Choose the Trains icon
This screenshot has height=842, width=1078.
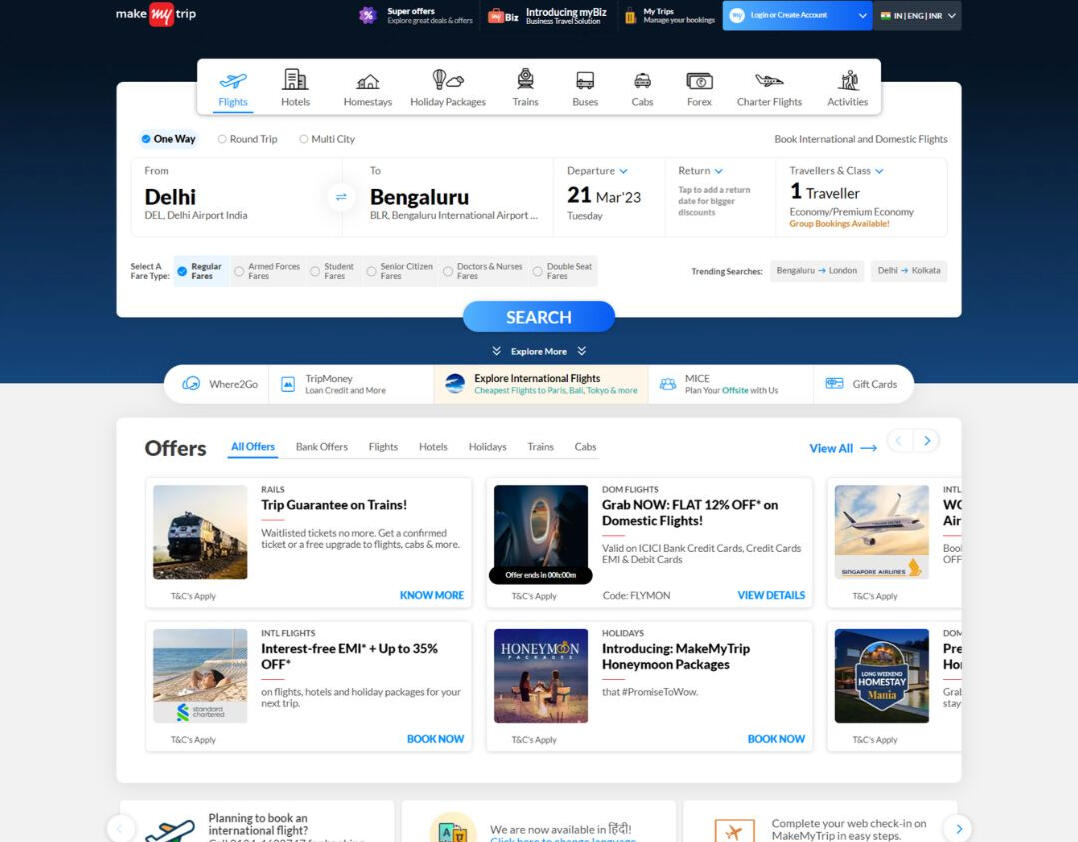pyautogui.click(x=525, y=80)
